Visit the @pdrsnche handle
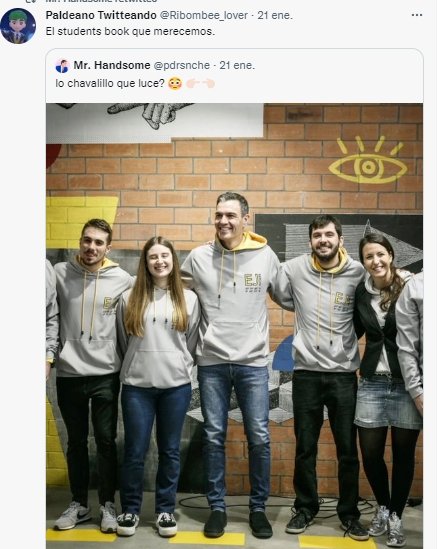Viewport: 438px width, 549px height. pos(181,65)
